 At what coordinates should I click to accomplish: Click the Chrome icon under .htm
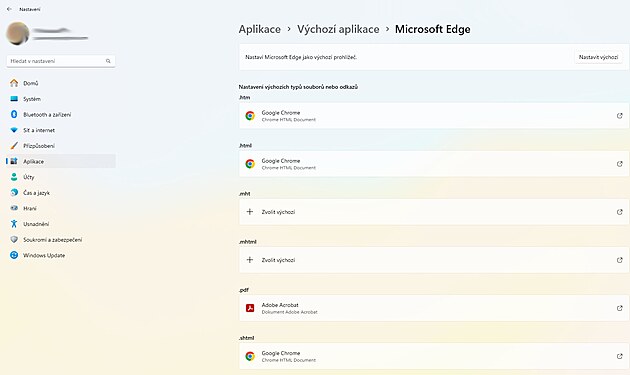pos(250,116)
